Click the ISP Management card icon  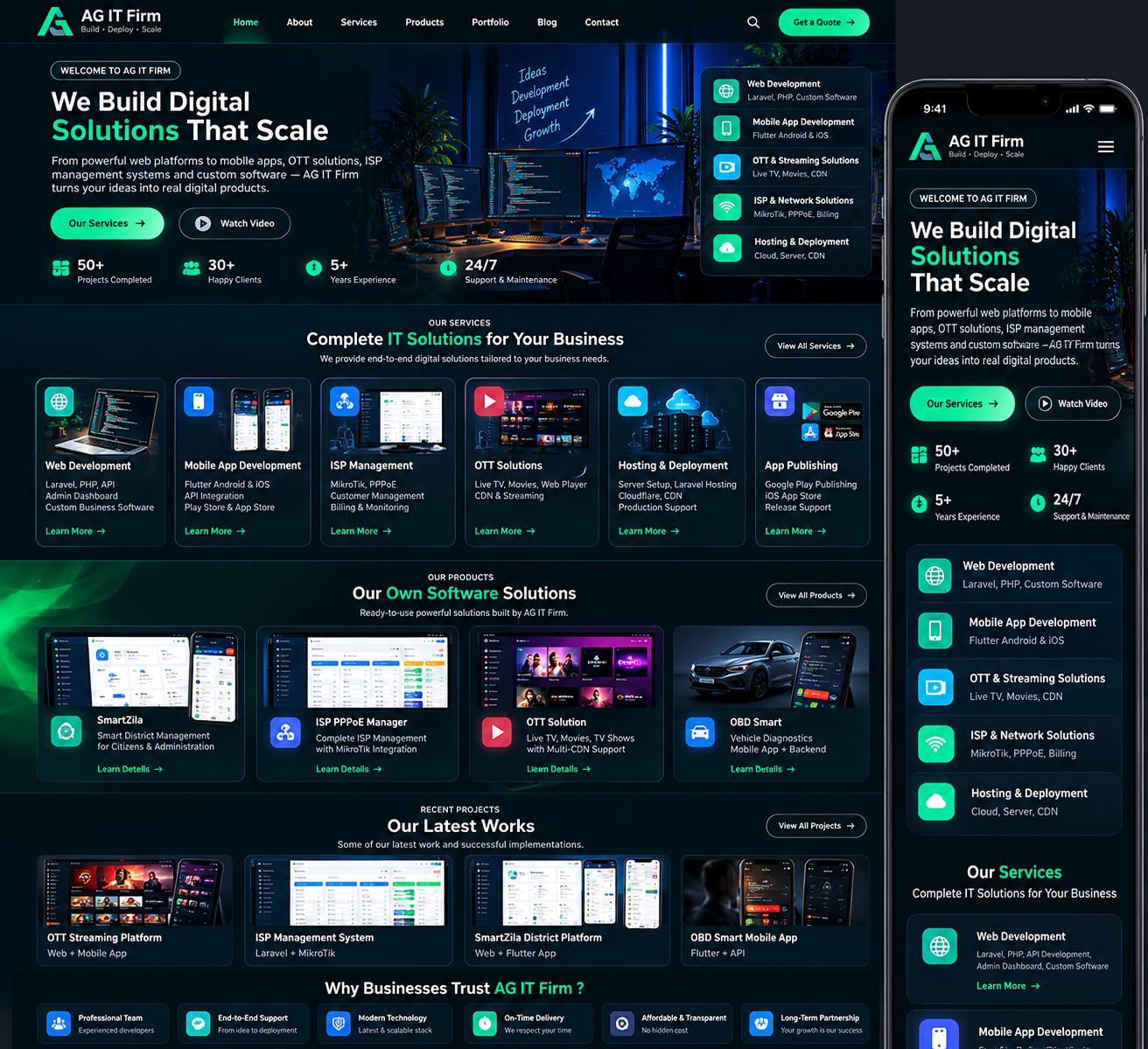click(x=345, y=402)
